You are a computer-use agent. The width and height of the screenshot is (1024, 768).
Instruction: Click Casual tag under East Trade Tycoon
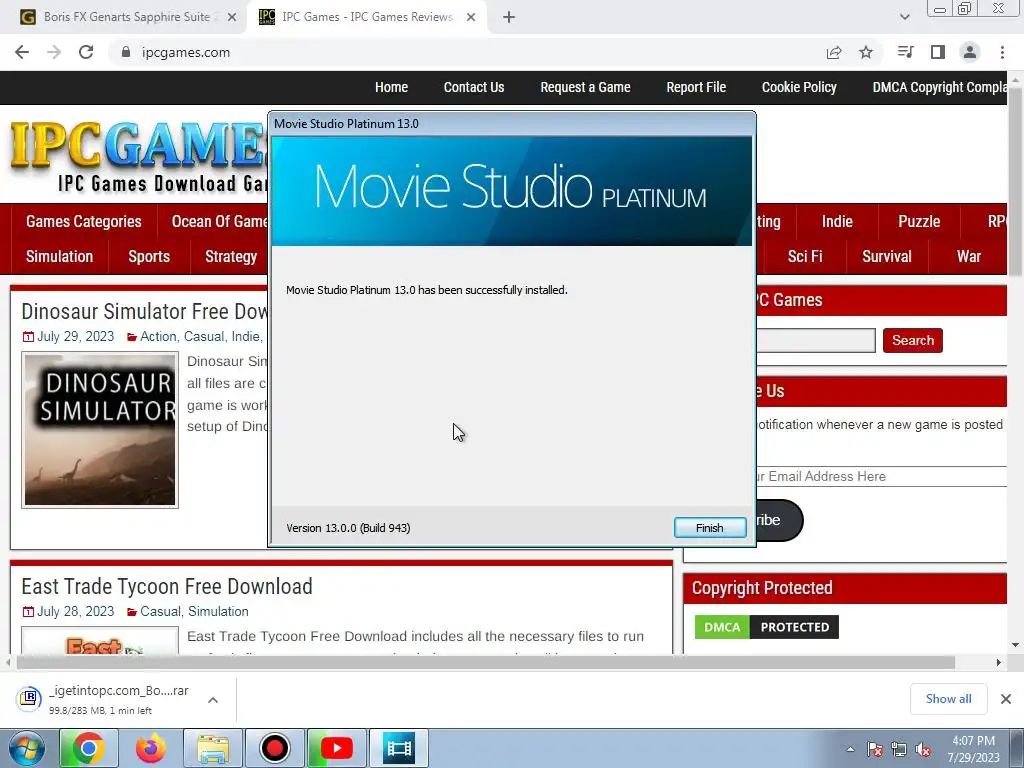[160, 611]
